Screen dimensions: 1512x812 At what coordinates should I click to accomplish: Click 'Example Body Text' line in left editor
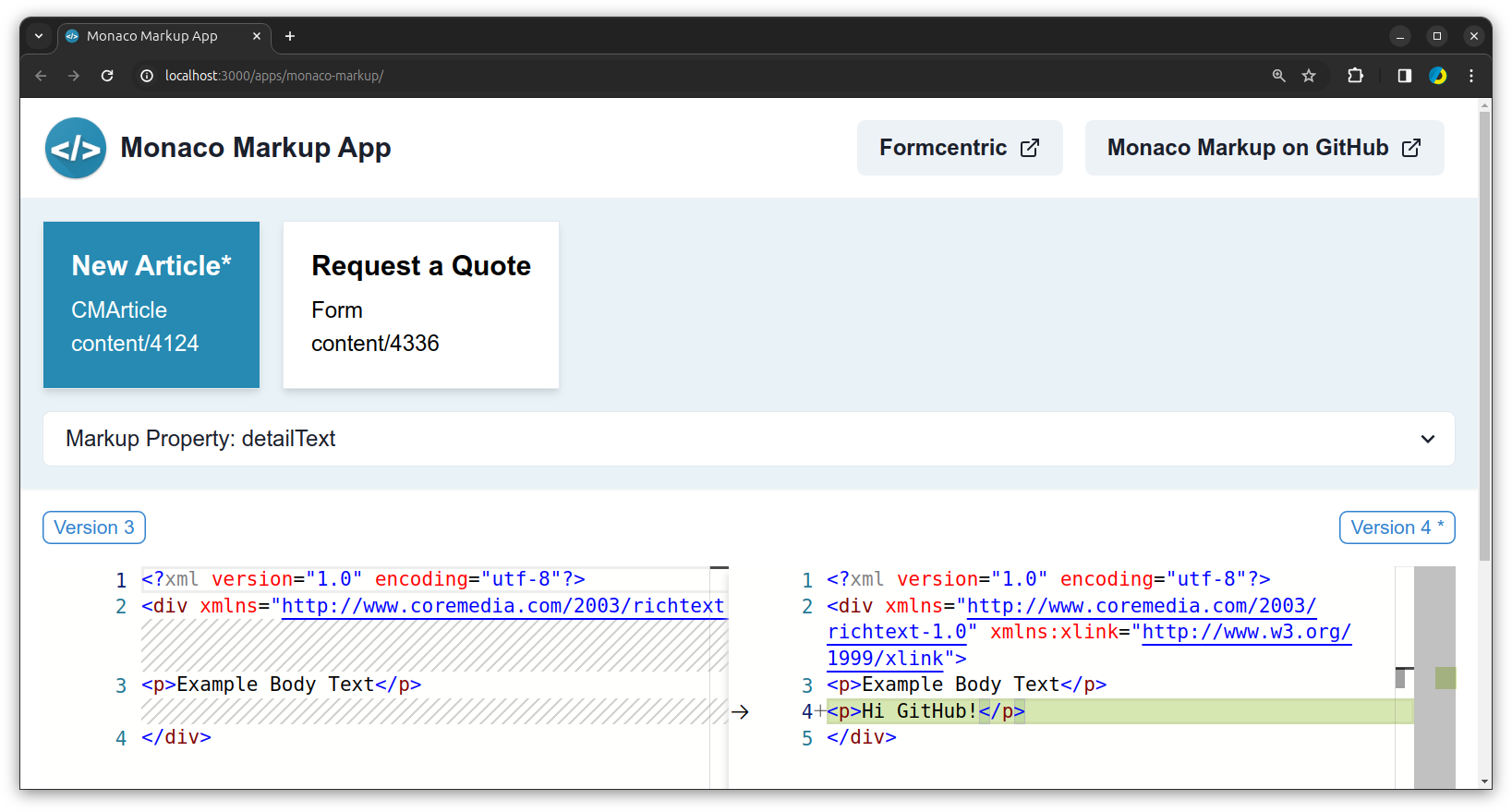282,685
